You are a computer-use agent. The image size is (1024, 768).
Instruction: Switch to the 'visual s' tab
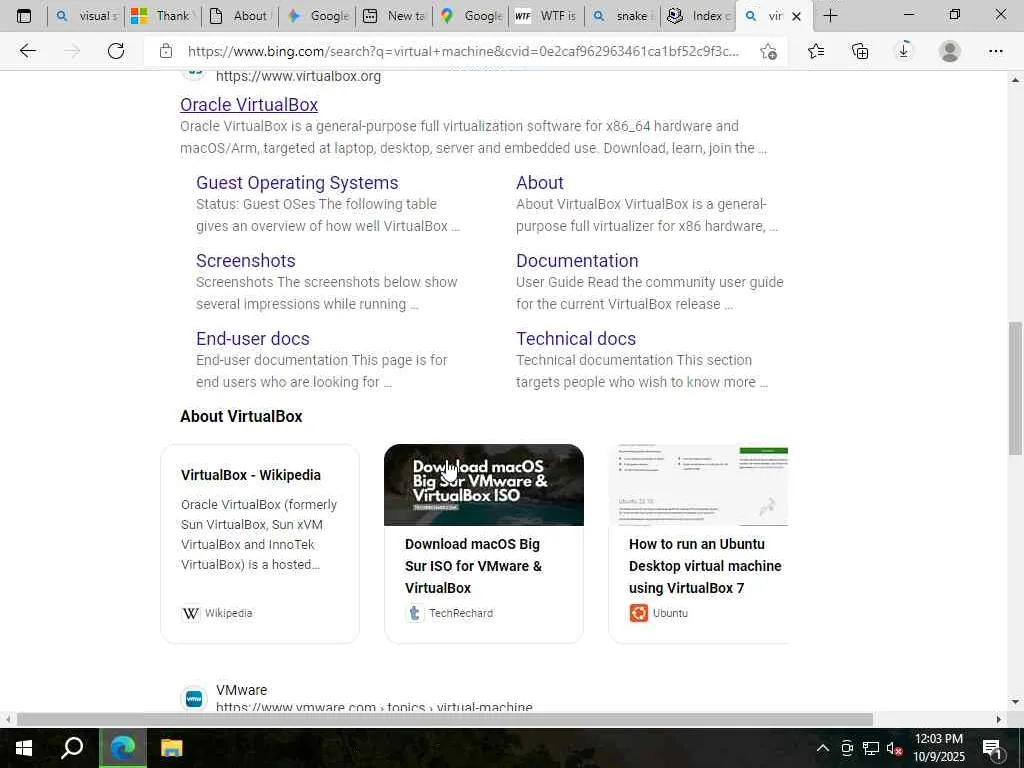click(86, 16)
